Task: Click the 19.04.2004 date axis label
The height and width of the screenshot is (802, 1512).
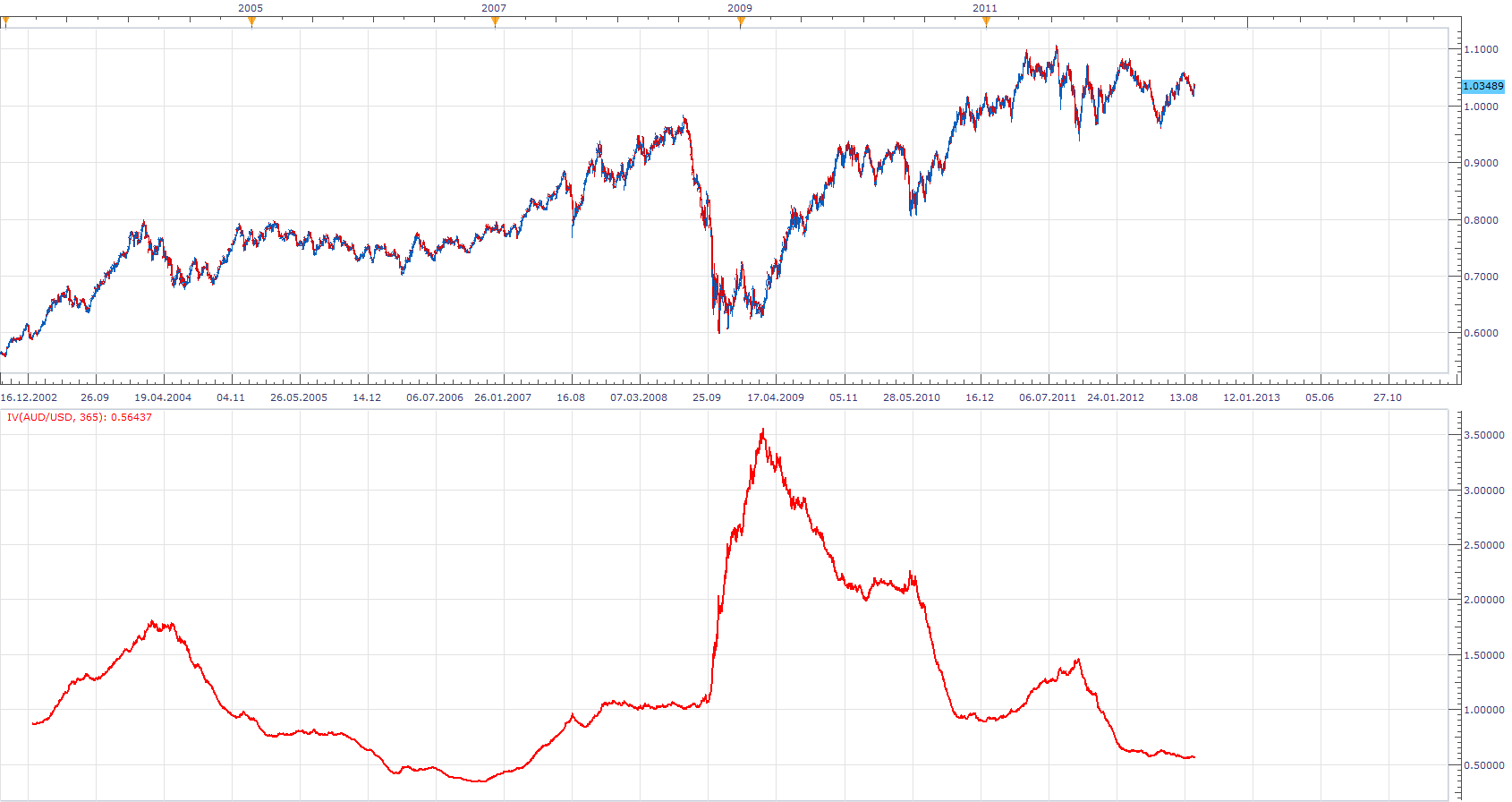Action: tap(163, 397)
